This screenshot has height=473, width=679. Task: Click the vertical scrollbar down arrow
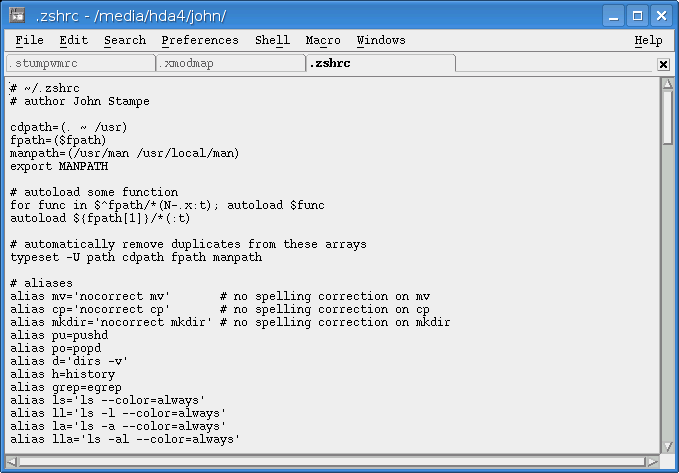click(x=667, y=447)
